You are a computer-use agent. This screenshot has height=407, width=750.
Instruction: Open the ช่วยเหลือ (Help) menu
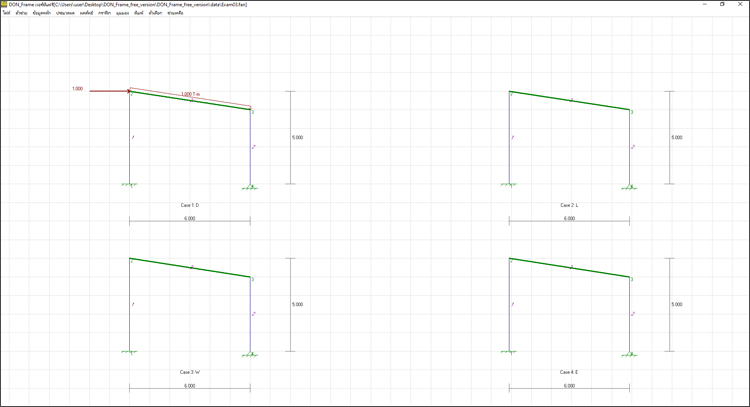point(175,13)
